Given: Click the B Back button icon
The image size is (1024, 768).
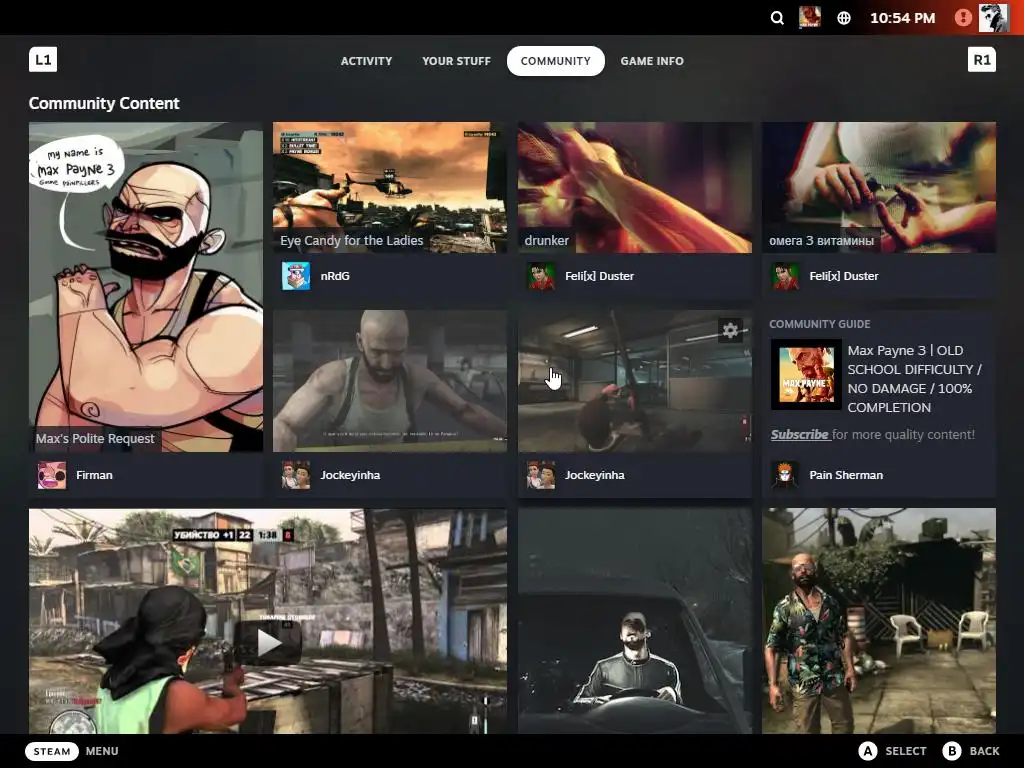Looking at the screenshot, I should tap(952, 751).
